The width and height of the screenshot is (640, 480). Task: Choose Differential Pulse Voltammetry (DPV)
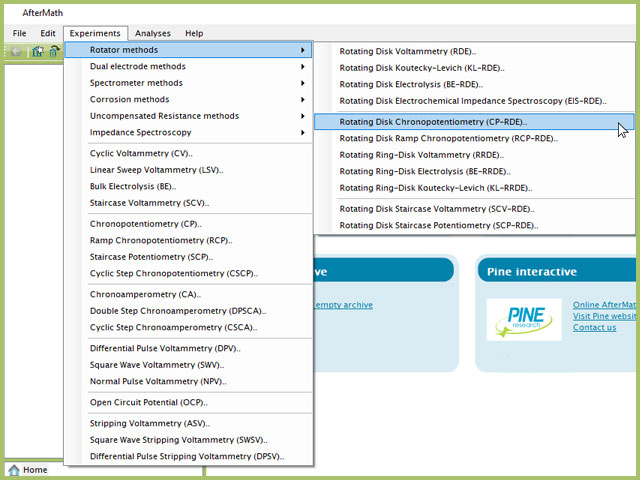[x=188, y=349]
